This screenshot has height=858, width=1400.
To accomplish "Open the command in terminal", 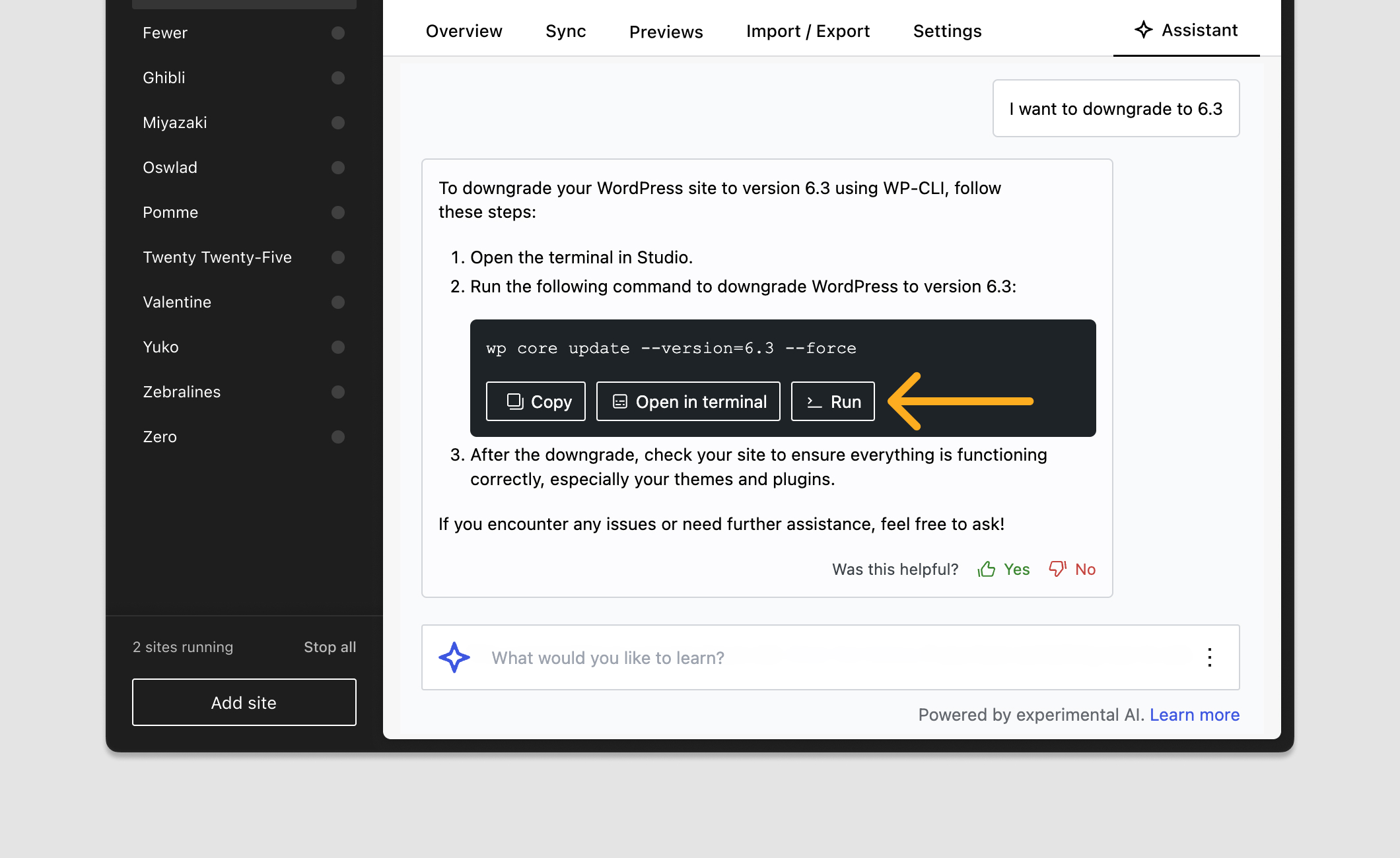I will tap(688, 401).
